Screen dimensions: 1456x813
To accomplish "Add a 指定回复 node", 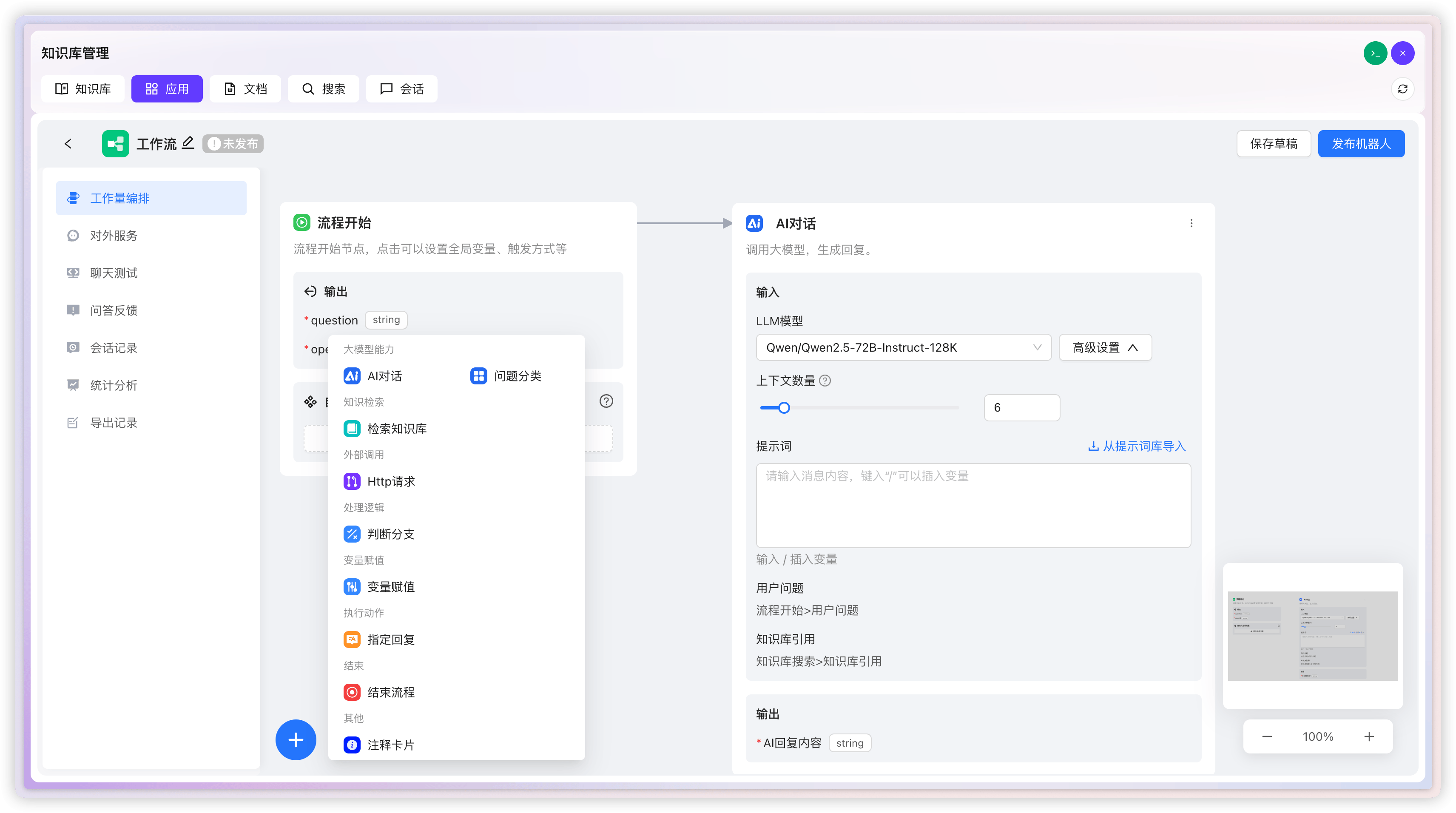I will pyautogui.click(x=379, y=640).
